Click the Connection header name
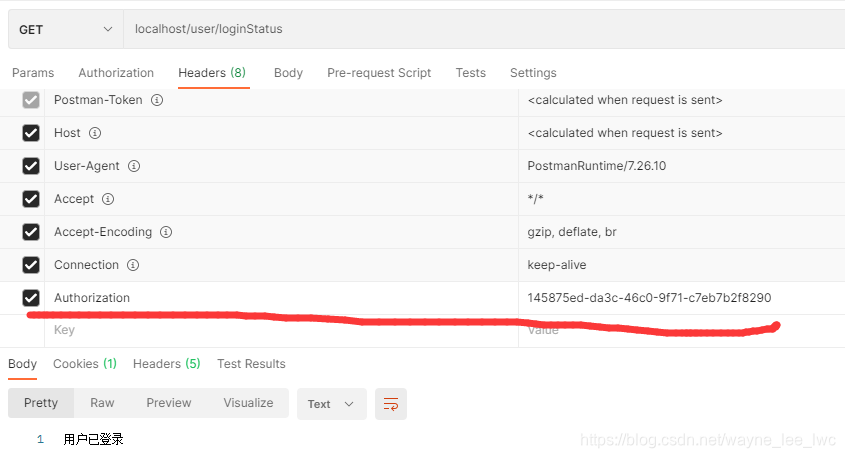The image size is (845, 458). point(86,265)
